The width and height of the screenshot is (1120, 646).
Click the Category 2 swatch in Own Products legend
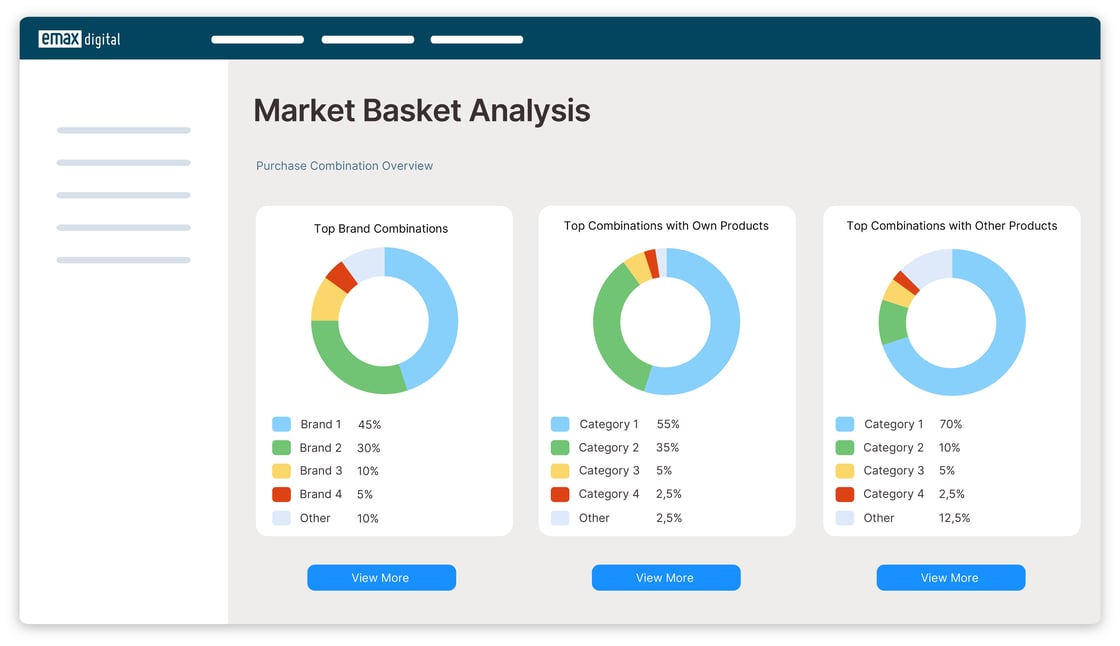[560, 447]
